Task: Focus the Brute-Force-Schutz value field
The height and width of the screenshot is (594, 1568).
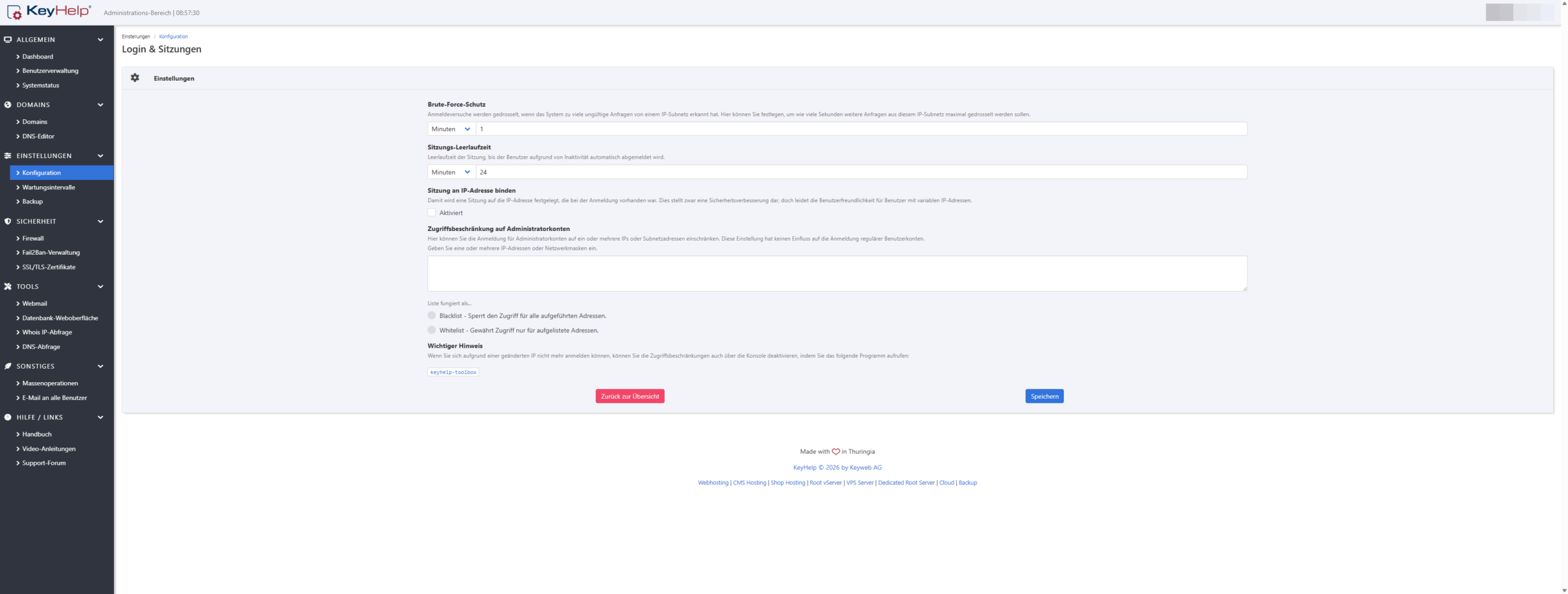Action: tap(861, 129)
